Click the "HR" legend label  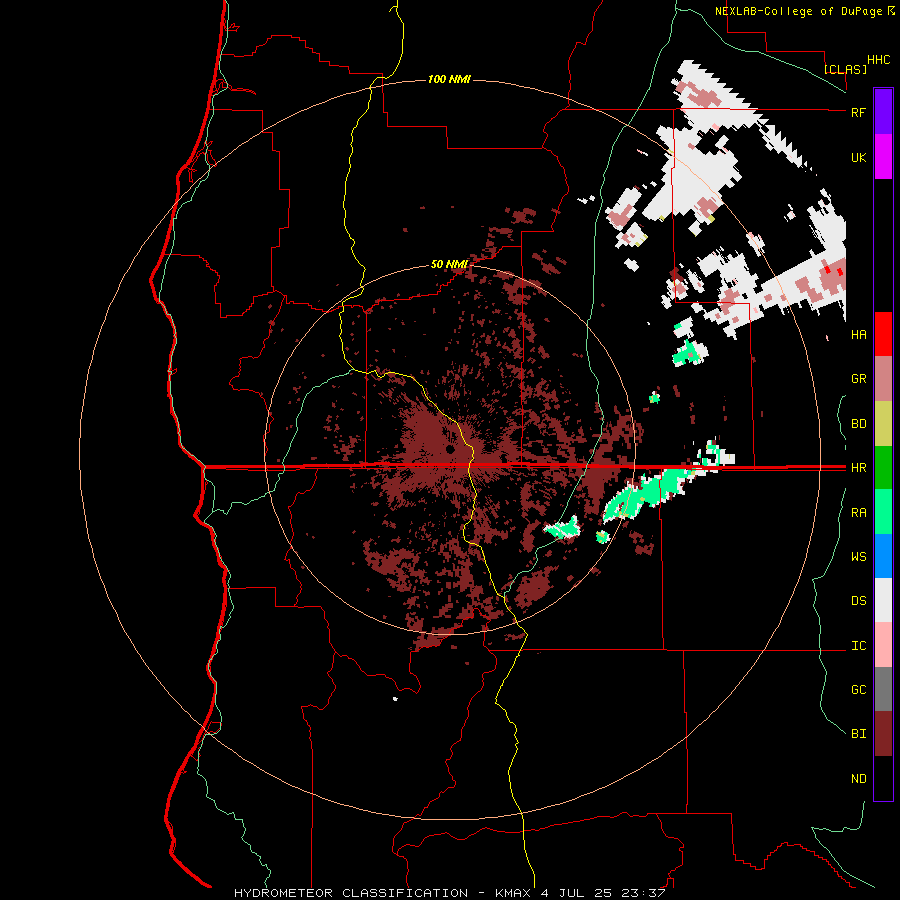(858, 468)
